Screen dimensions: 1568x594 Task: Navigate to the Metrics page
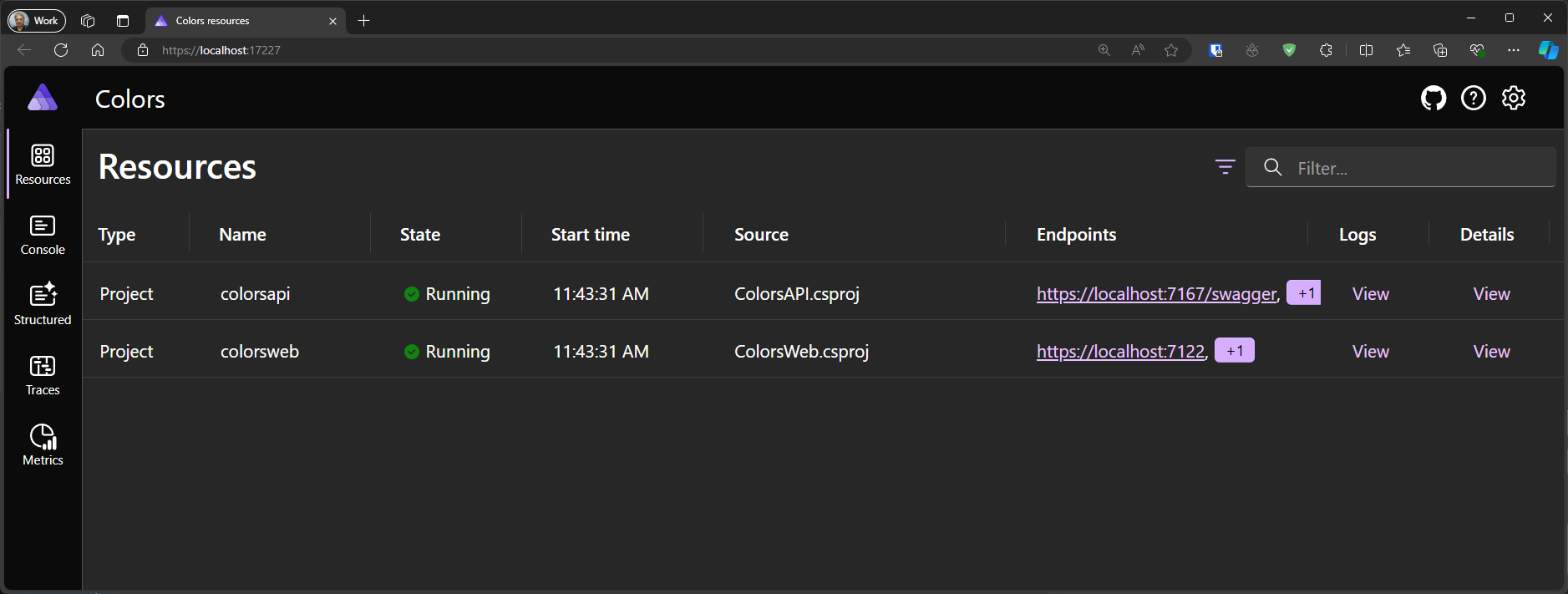pyautogui.click(x=43, y=445)
